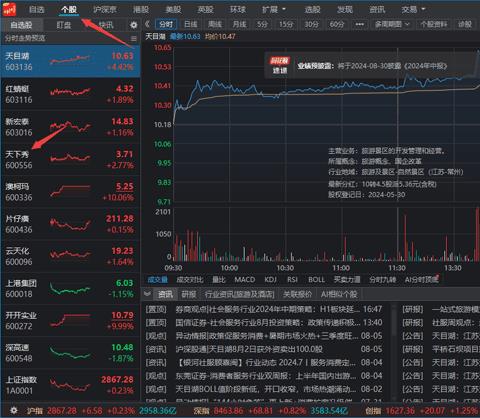Select stock 603016 in watchlist

[70, 127]
